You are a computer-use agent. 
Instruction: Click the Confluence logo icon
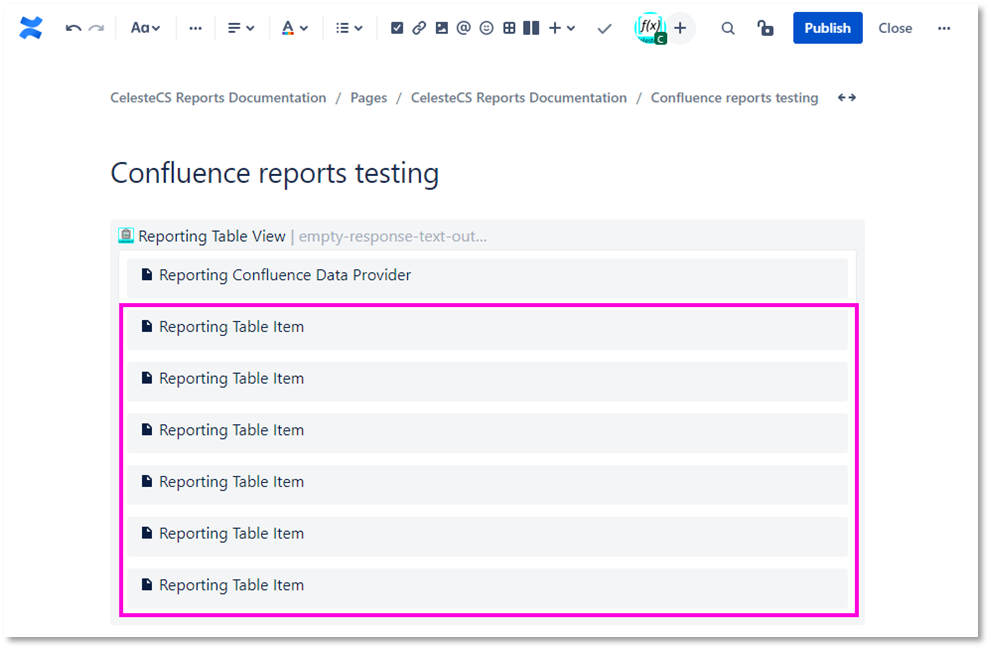pyautogui.click(x=30, y=28)
